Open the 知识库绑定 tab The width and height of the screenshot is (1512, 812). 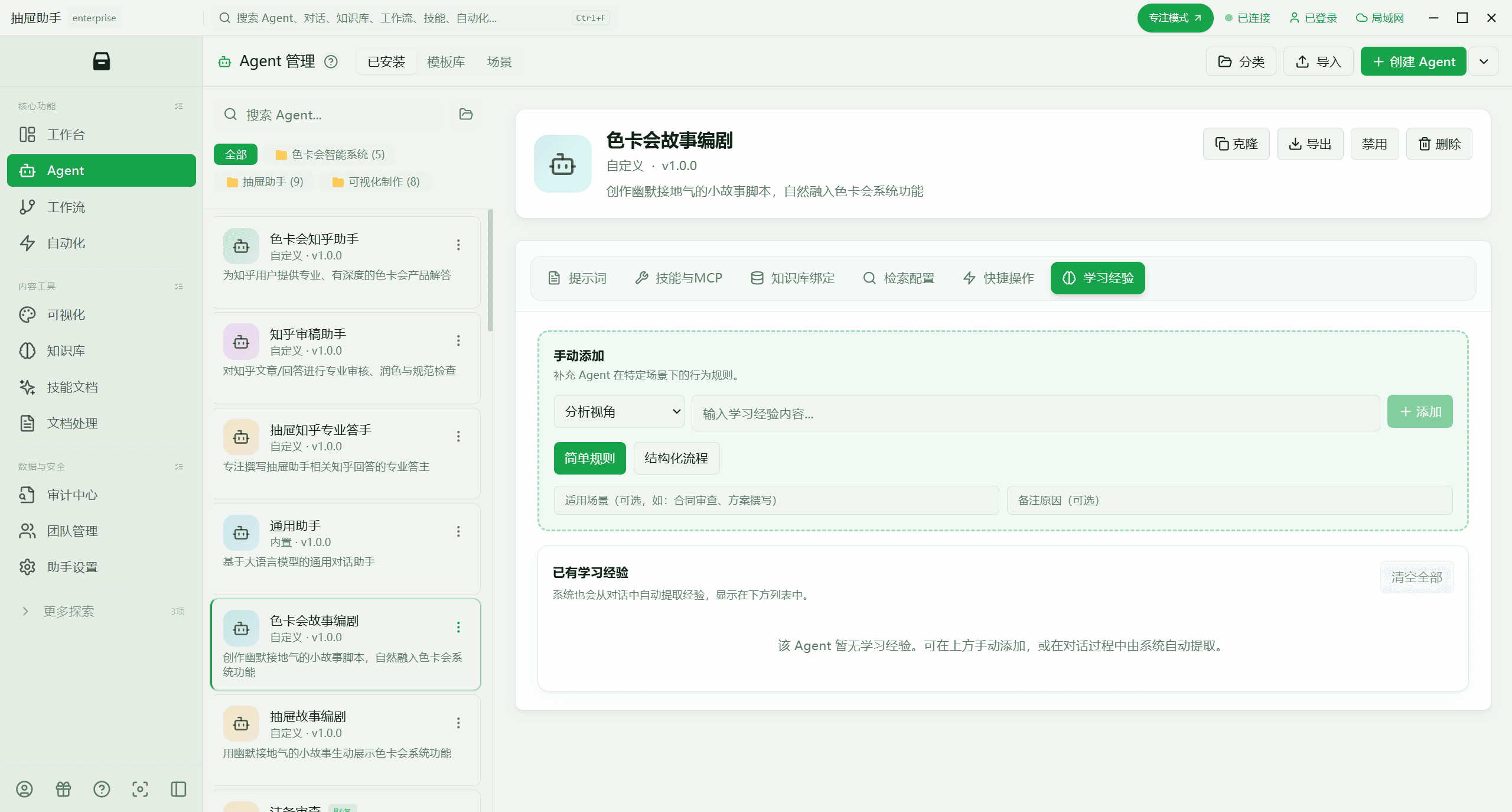(793, 278)
